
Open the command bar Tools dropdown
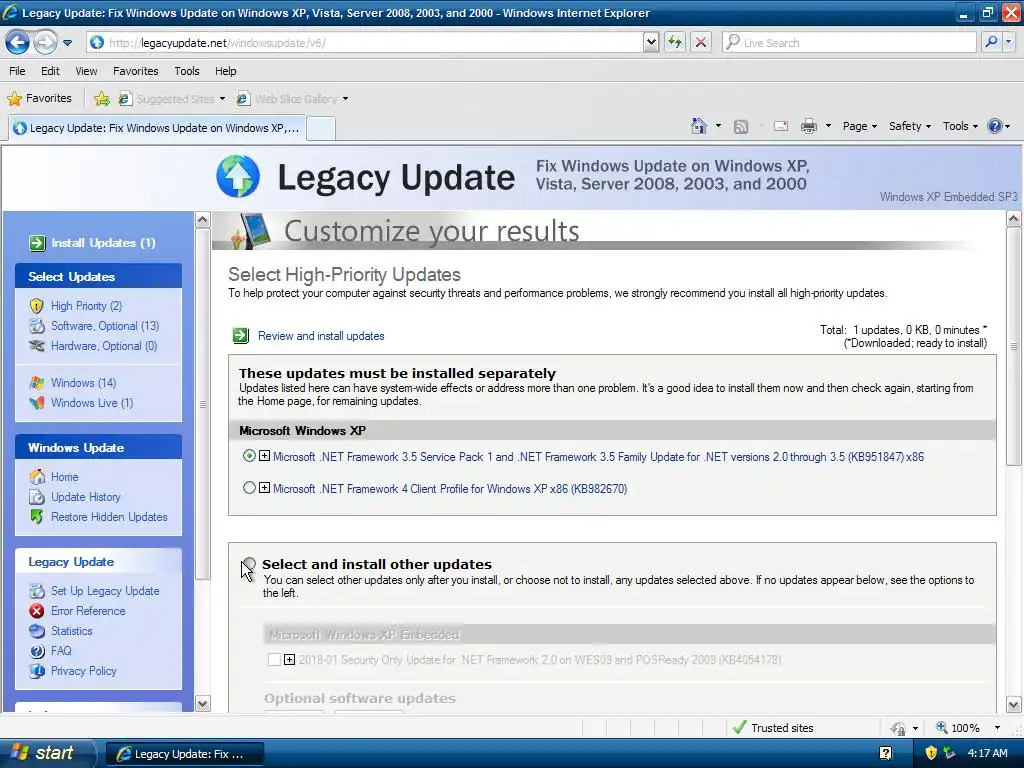[960, 126]
